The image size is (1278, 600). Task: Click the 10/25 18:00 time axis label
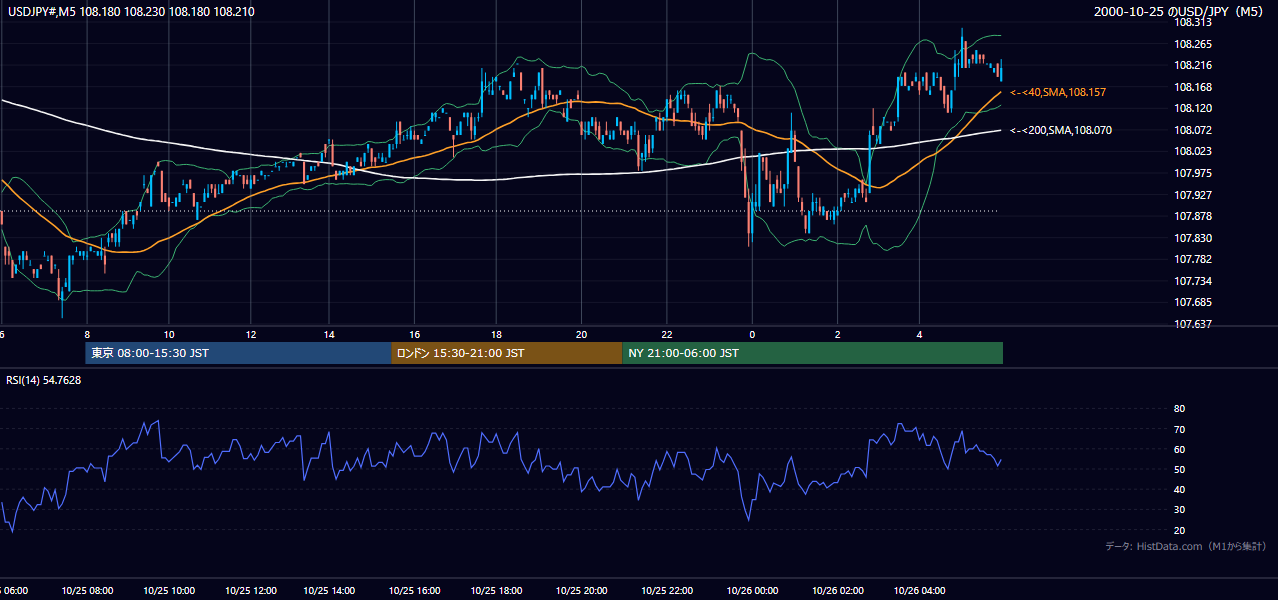(496, 591)
